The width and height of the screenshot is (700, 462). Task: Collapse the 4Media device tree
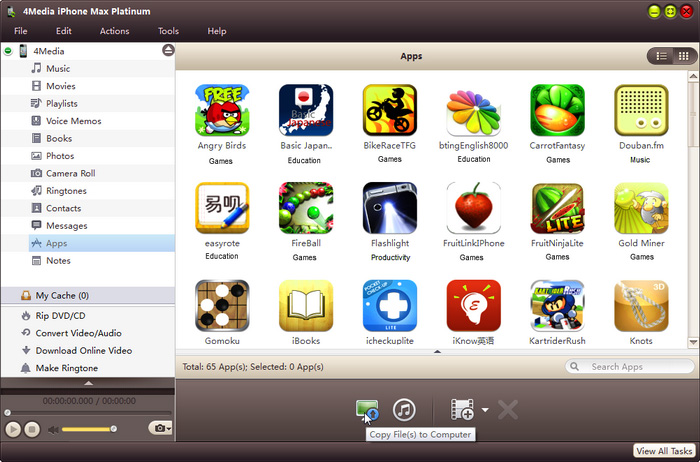(x=8, y=50)
